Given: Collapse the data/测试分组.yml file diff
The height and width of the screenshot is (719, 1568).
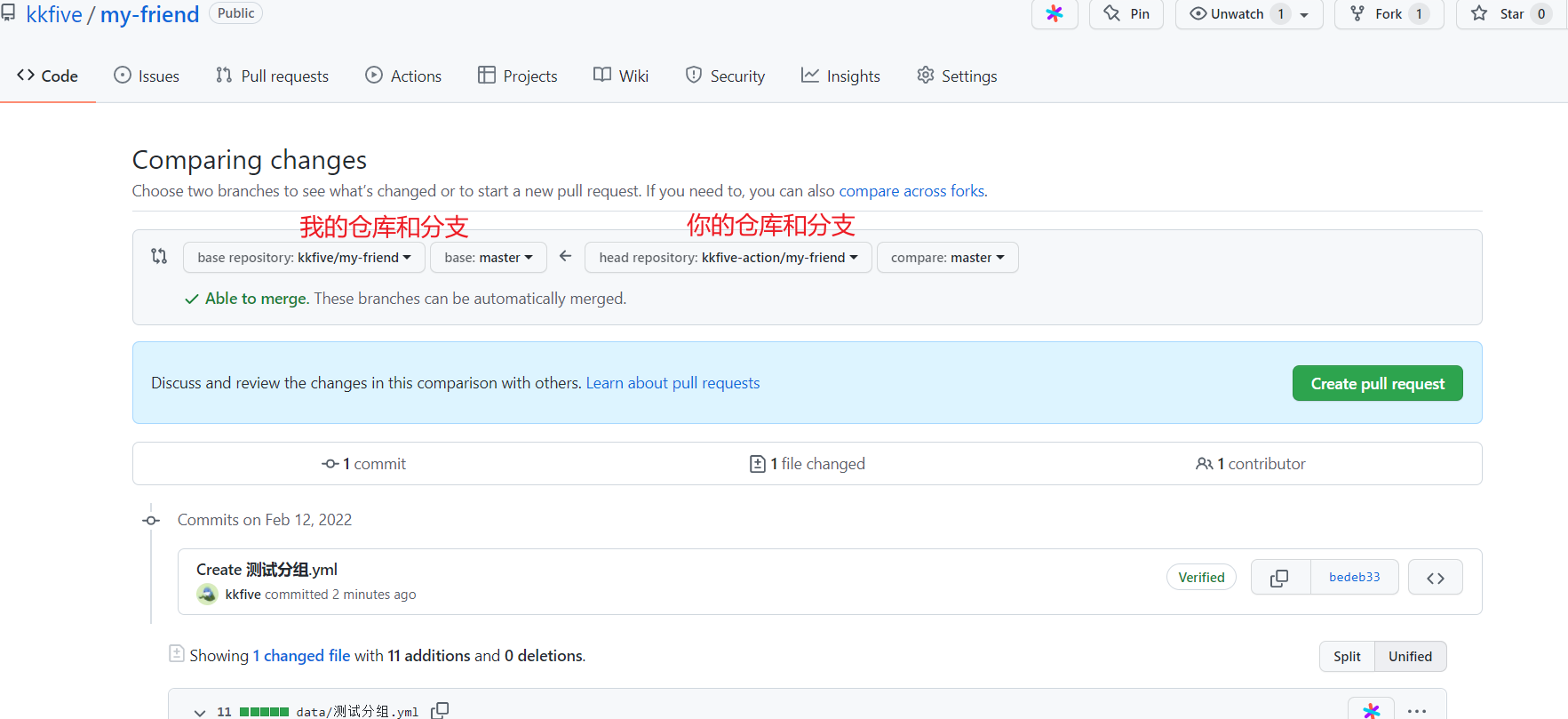Looking at the screenshot, I should tap(200, 712).
